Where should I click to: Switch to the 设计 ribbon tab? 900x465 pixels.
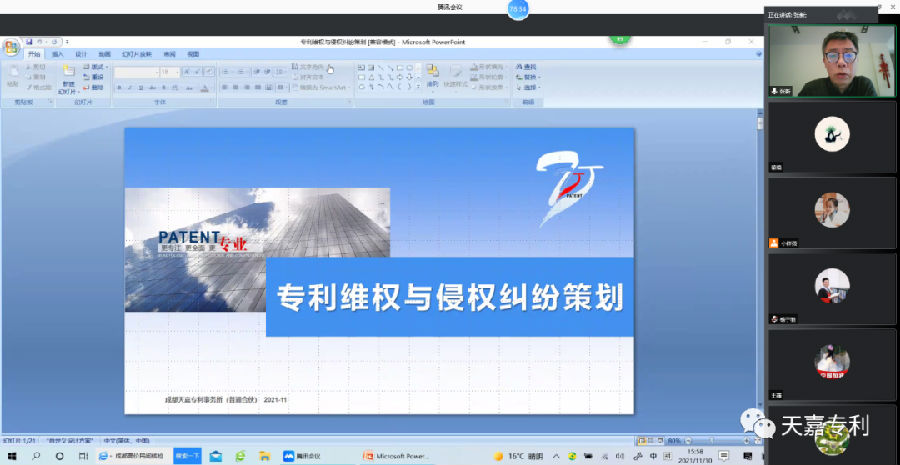point(81,54)
